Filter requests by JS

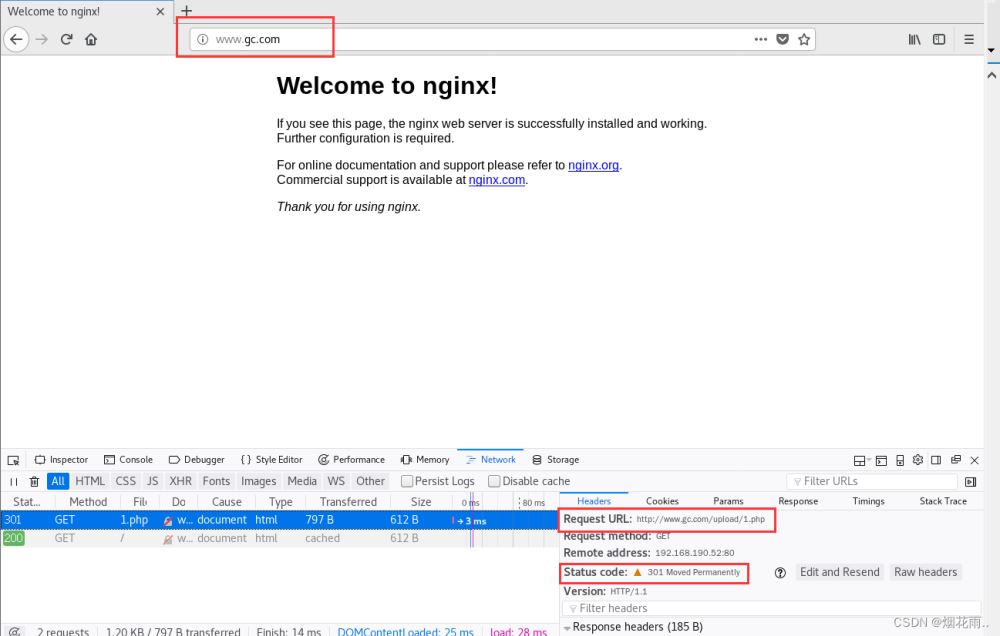click(x=152, y=481)
